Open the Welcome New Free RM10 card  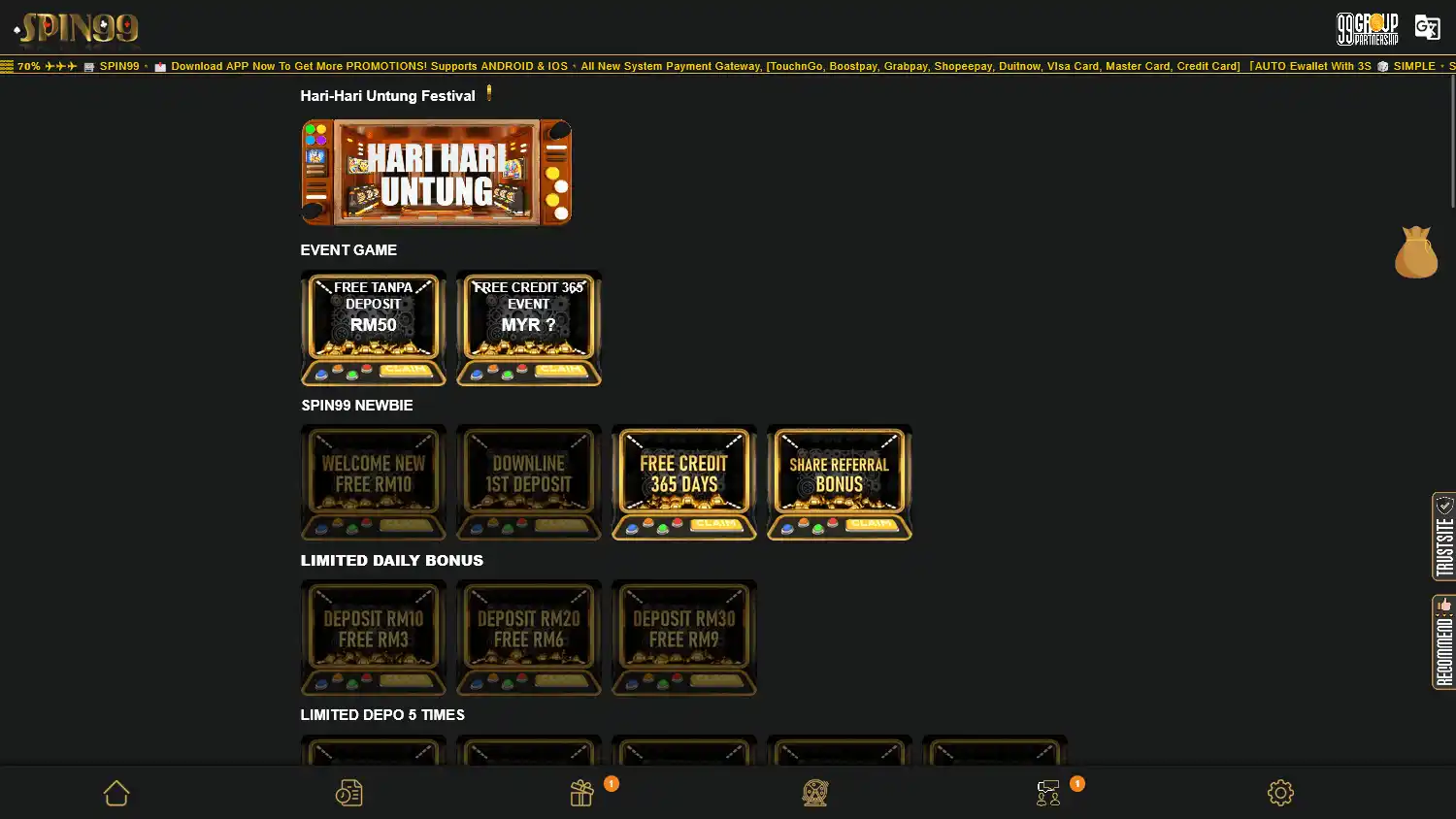click(374, 482)
